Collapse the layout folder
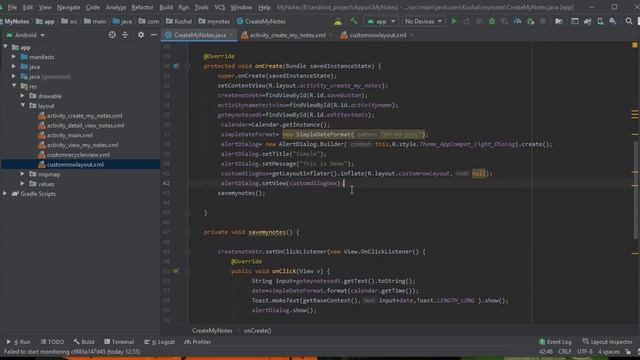640x360 pixels. click(22, 105)
